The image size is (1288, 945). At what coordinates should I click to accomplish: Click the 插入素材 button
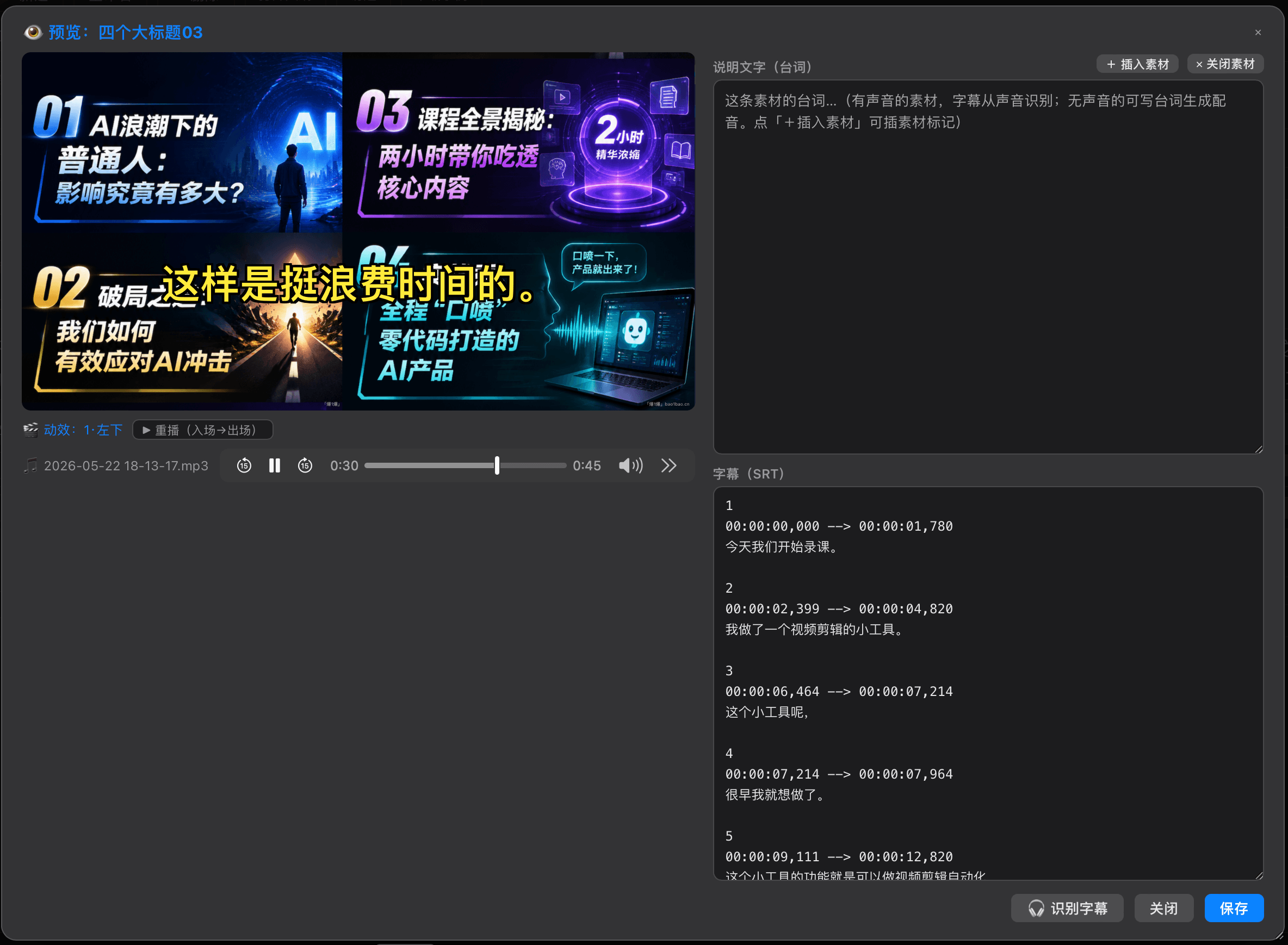coord(1137,64)
